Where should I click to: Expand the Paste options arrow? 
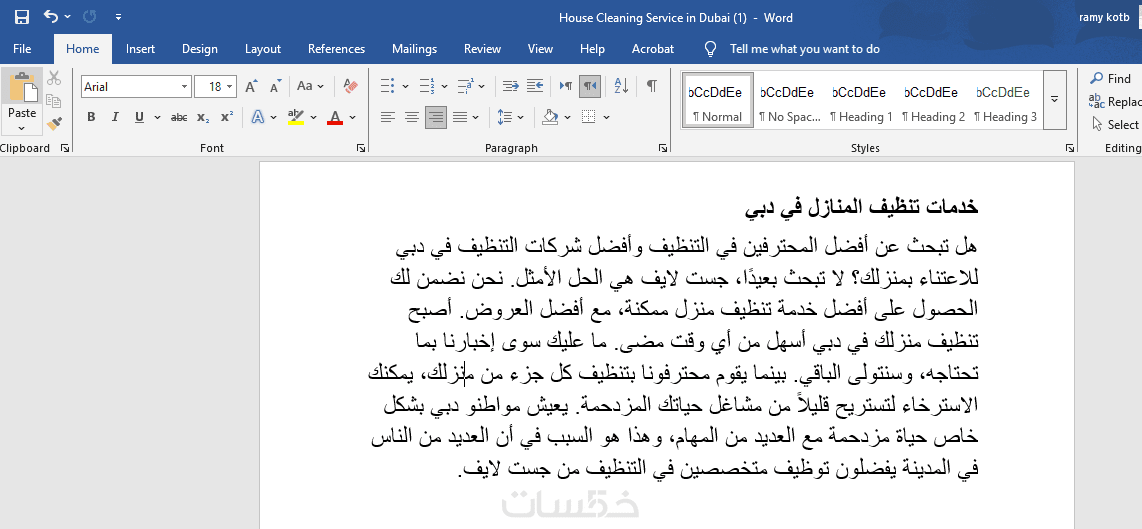(x=22, y=128)
